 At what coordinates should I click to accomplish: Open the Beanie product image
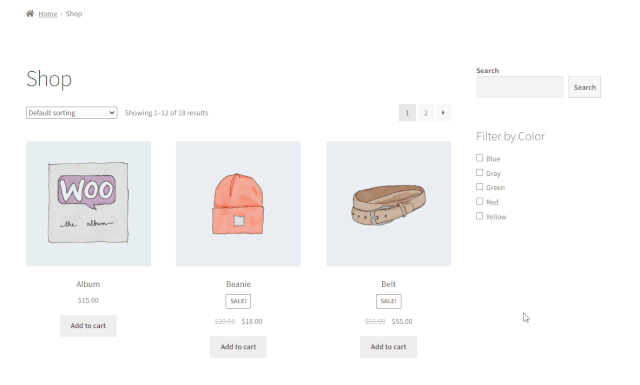coord(238,204)
